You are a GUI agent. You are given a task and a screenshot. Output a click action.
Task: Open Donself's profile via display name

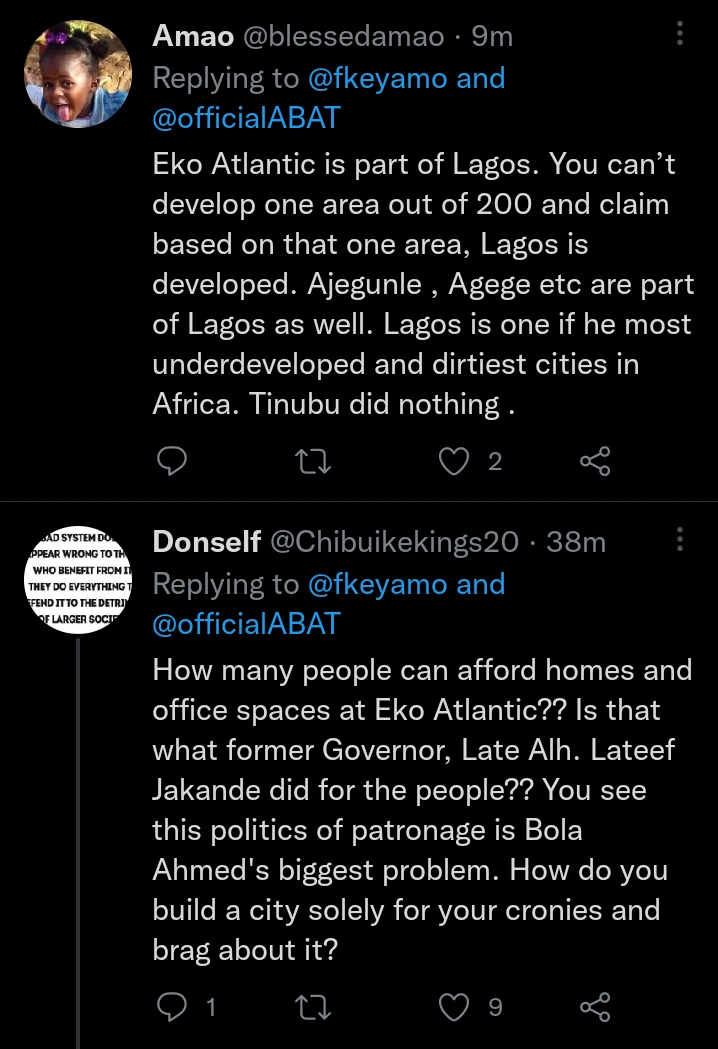coord(207,542)
